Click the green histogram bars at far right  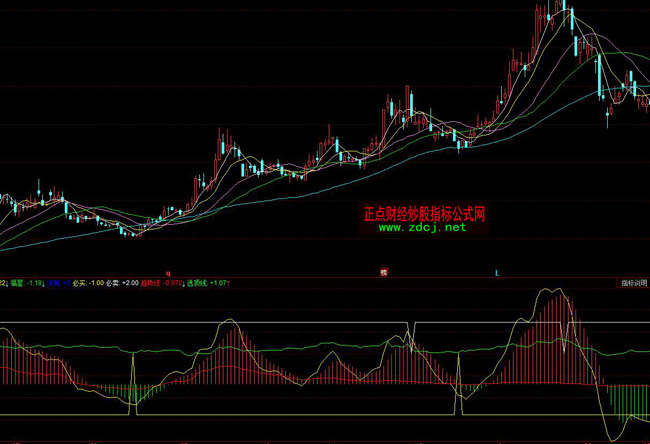click(x=625, y=398)
